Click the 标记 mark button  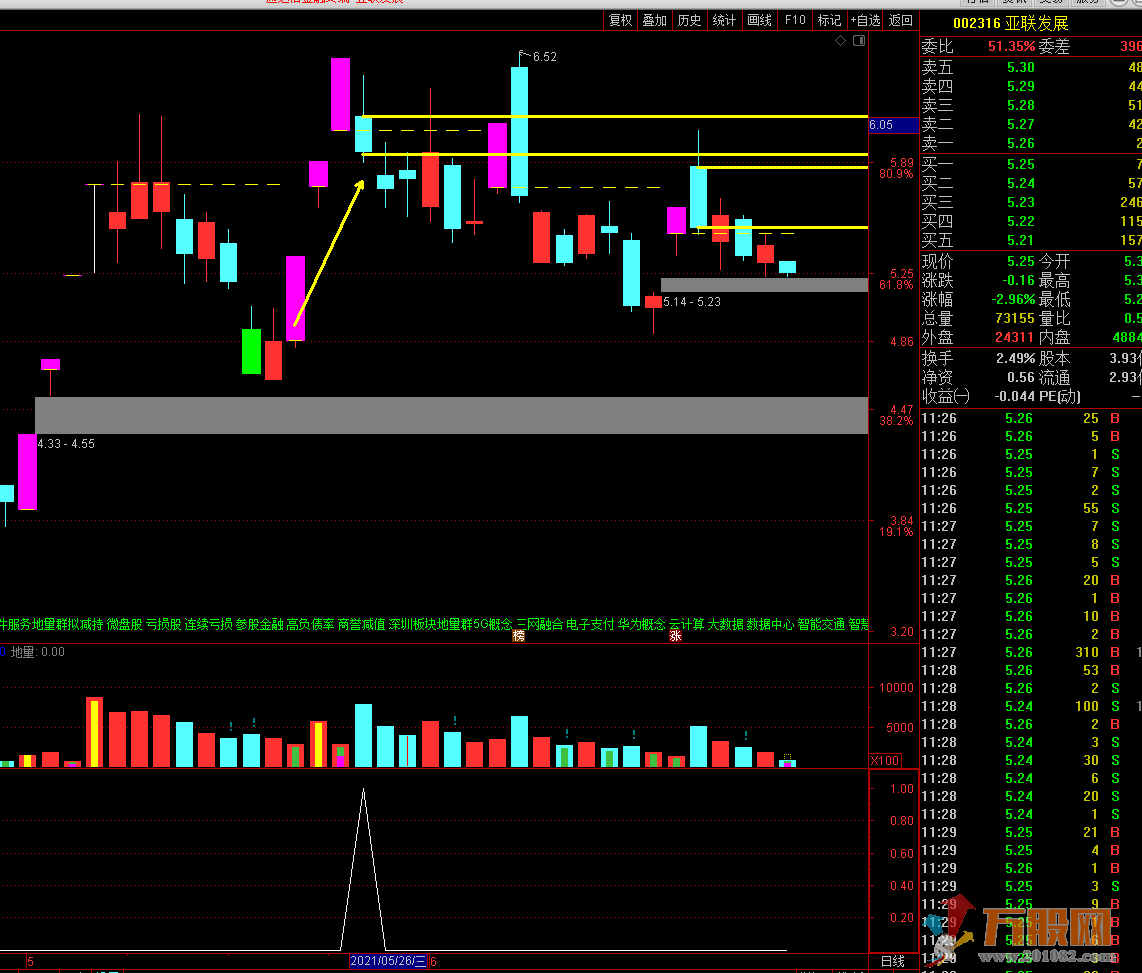coord(829,20)
